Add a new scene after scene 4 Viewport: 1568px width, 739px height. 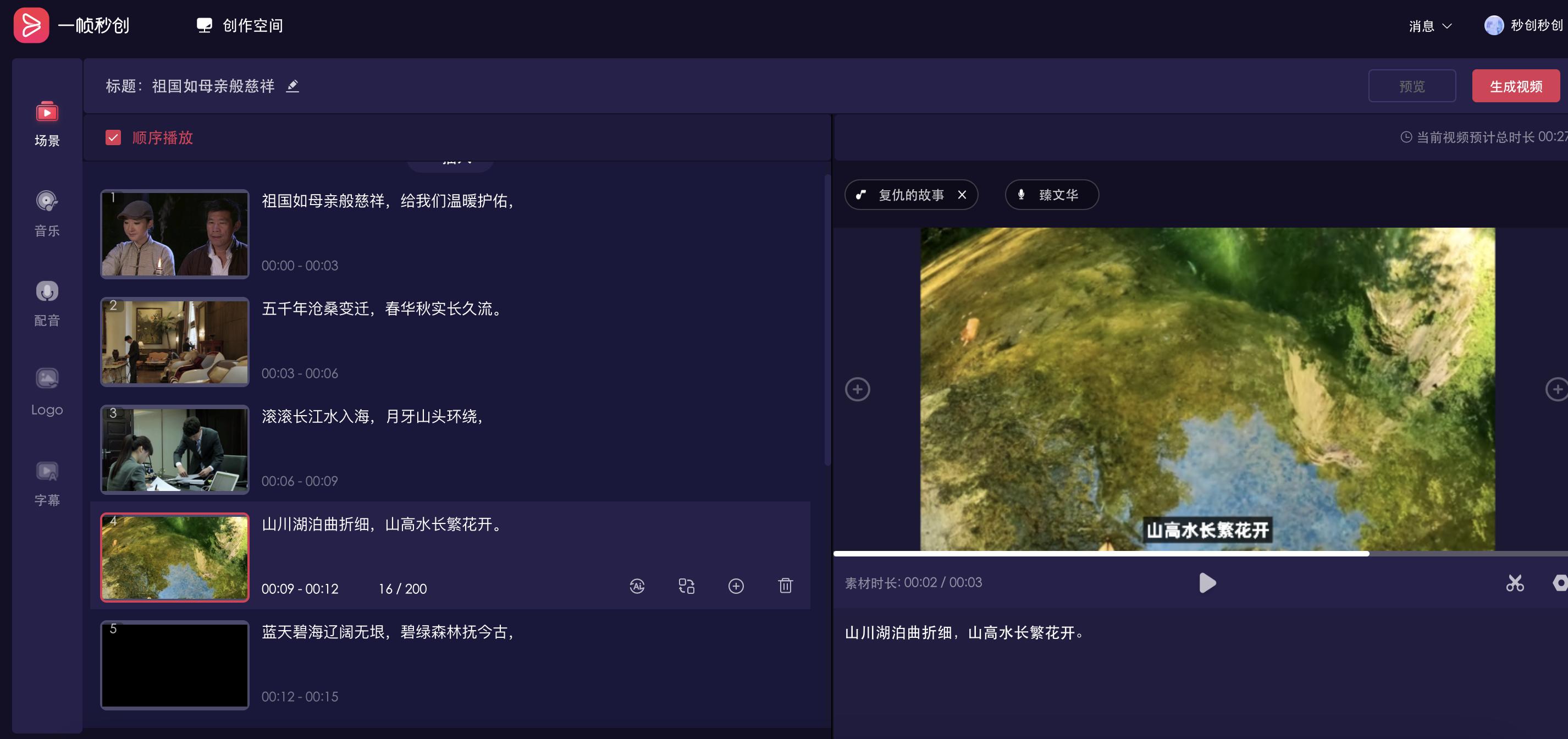tap(736, 586)
